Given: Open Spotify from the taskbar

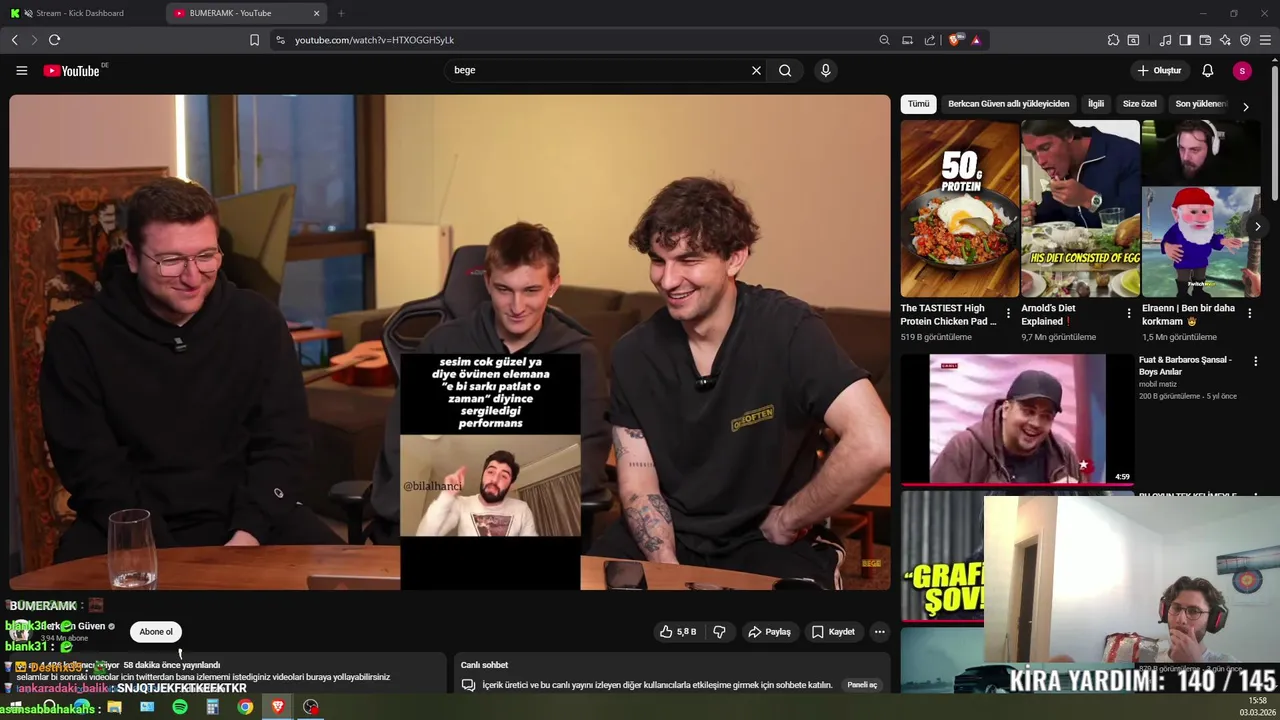Looking at the screenshot, I should [180, 707].
